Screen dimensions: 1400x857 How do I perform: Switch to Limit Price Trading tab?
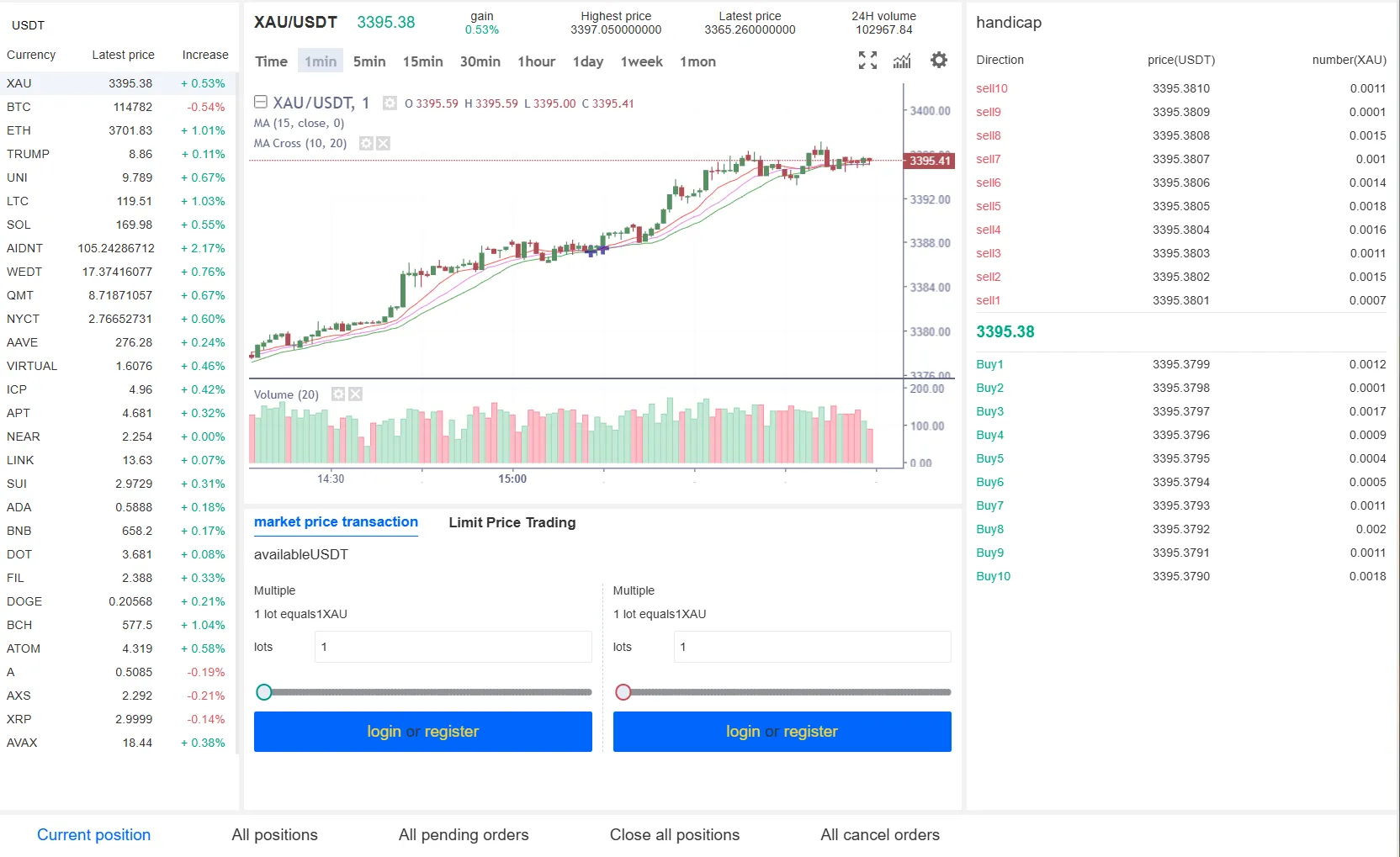[512, 522]
